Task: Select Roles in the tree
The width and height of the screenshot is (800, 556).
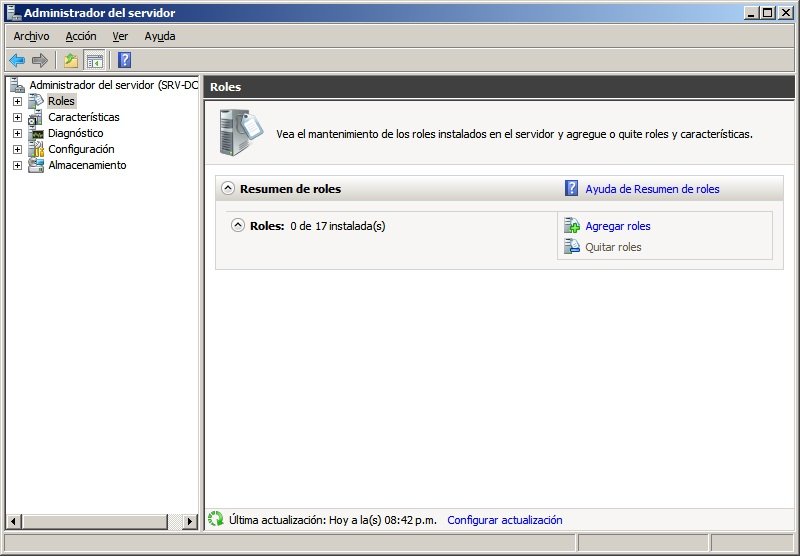Action: (61, 101)
